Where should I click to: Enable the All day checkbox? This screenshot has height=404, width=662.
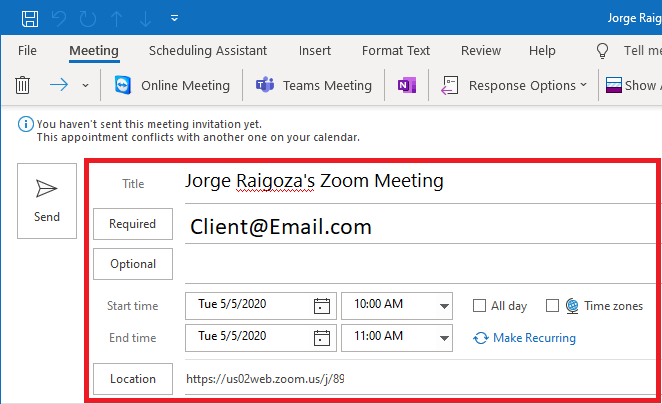(480, 306)
